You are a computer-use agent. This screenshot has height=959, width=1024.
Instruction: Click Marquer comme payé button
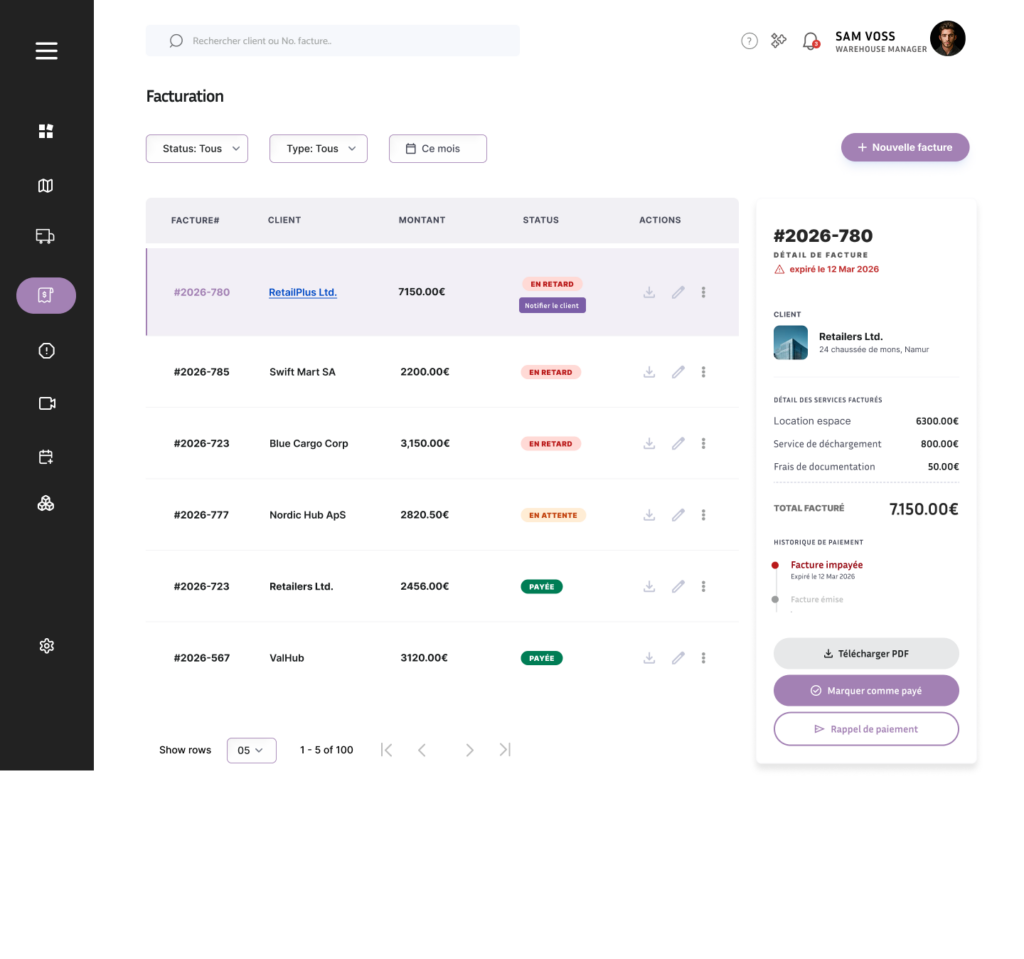click(866, 691)
